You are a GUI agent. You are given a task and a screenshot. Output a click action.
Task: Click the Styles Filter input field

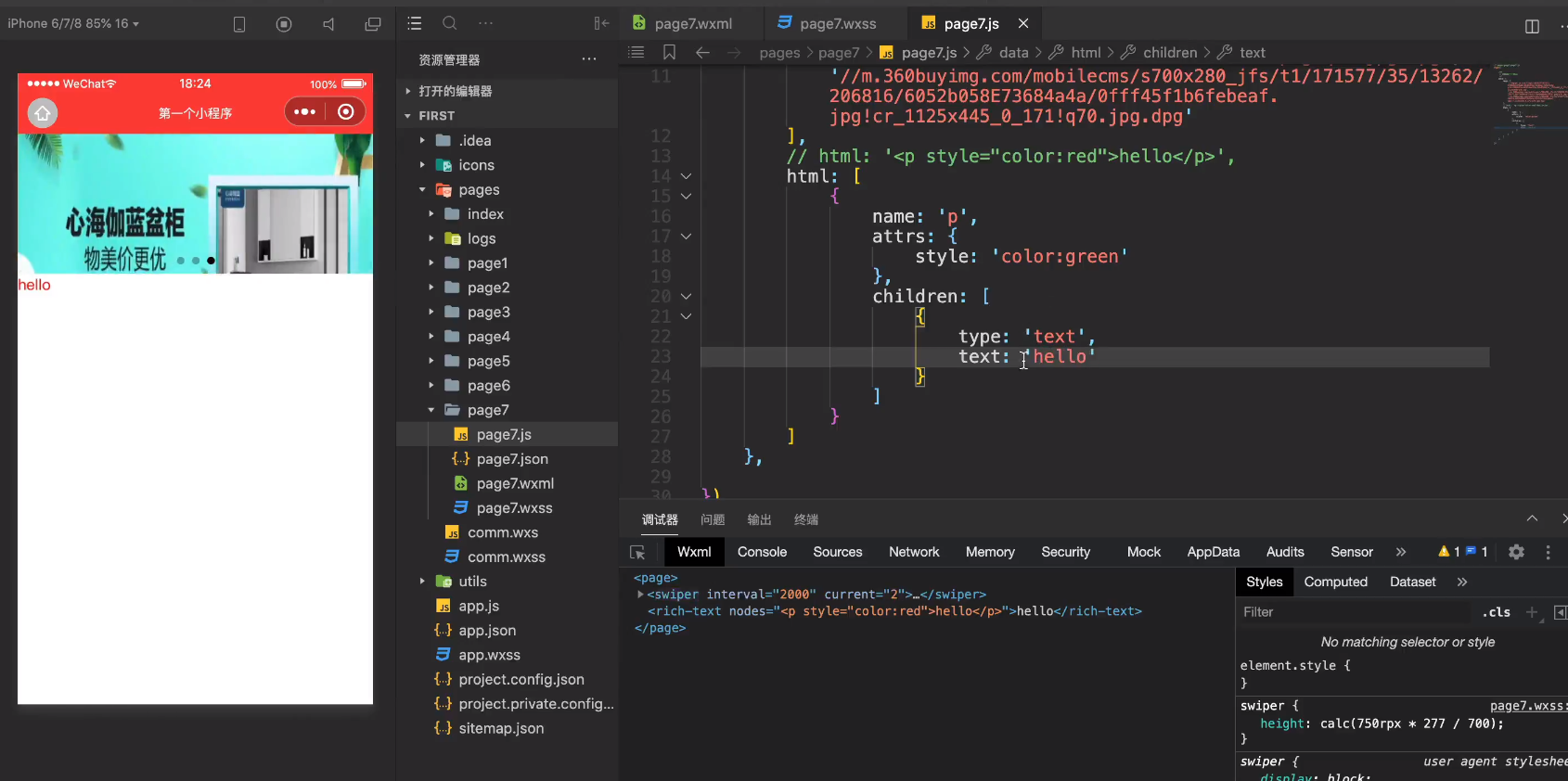click(1355, 612)
